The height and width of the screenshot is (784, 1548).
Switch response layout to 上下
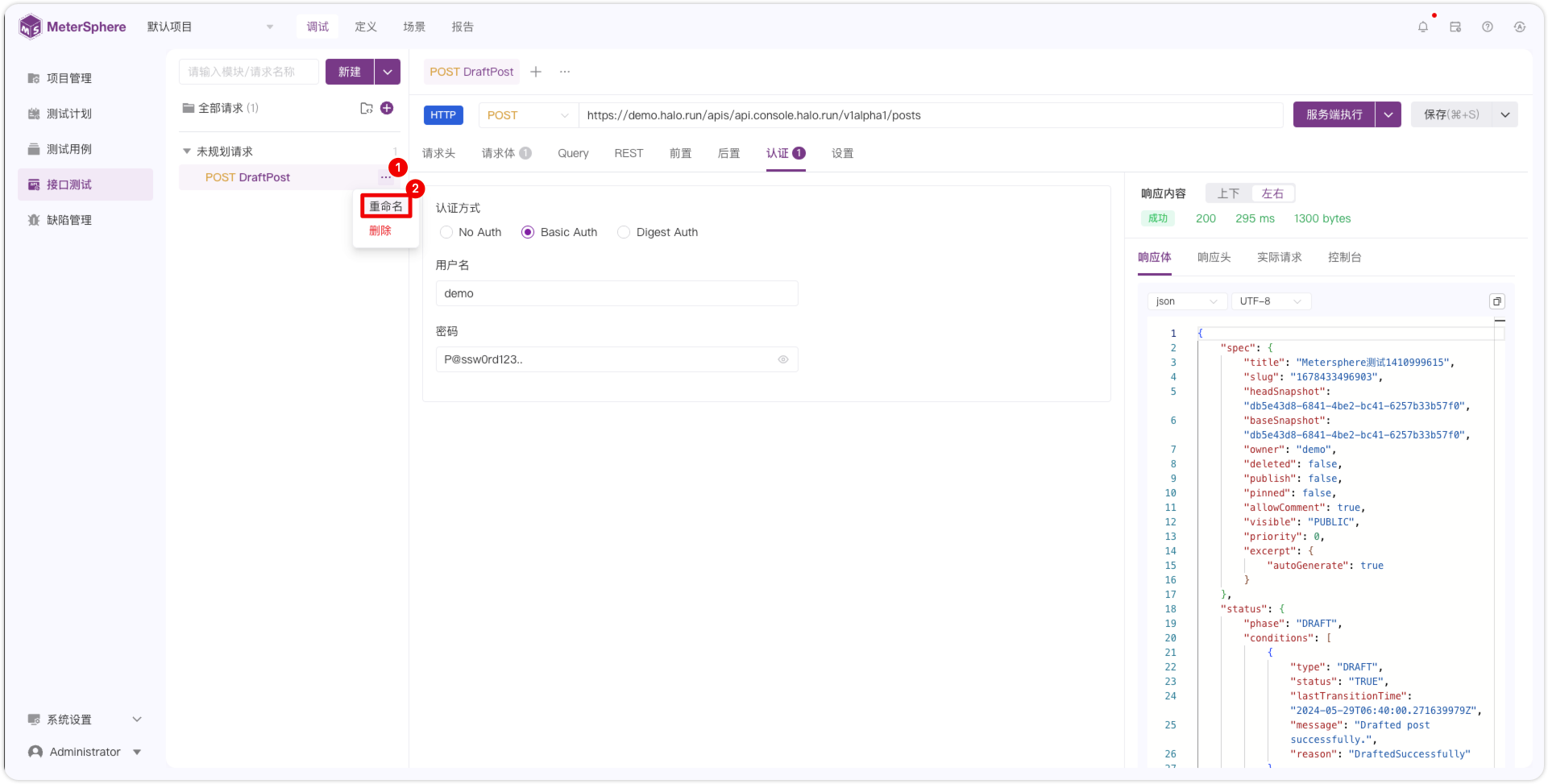pos(1229,193)
